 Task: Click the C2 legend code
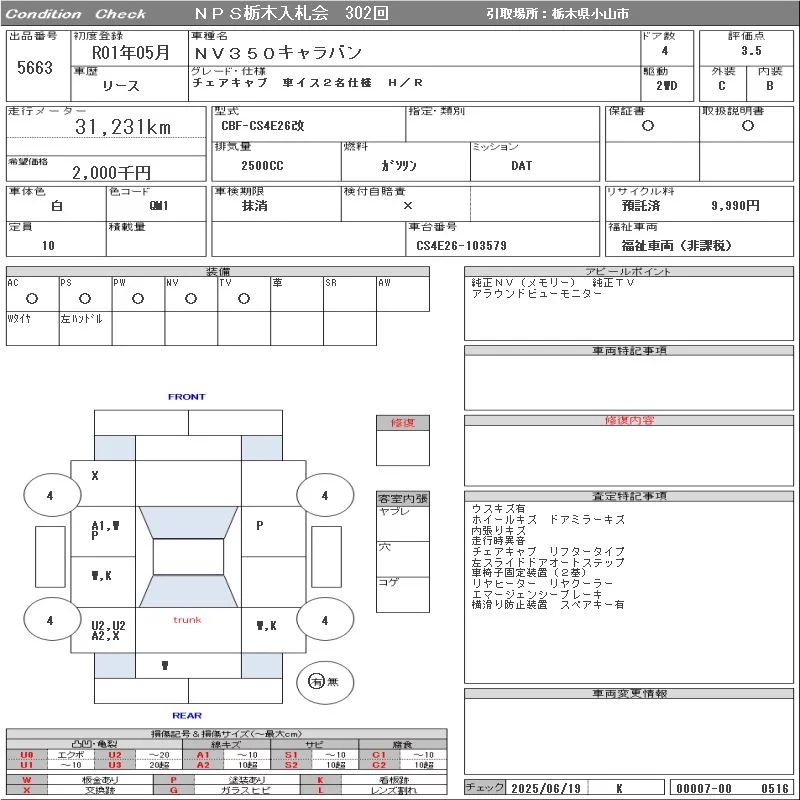(379, 765)
